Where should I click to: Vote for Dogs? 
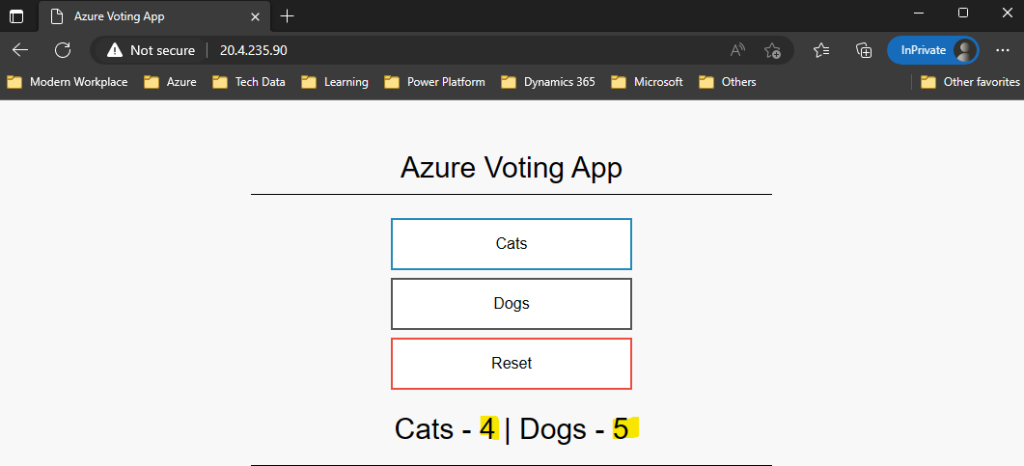click(511, 304)
